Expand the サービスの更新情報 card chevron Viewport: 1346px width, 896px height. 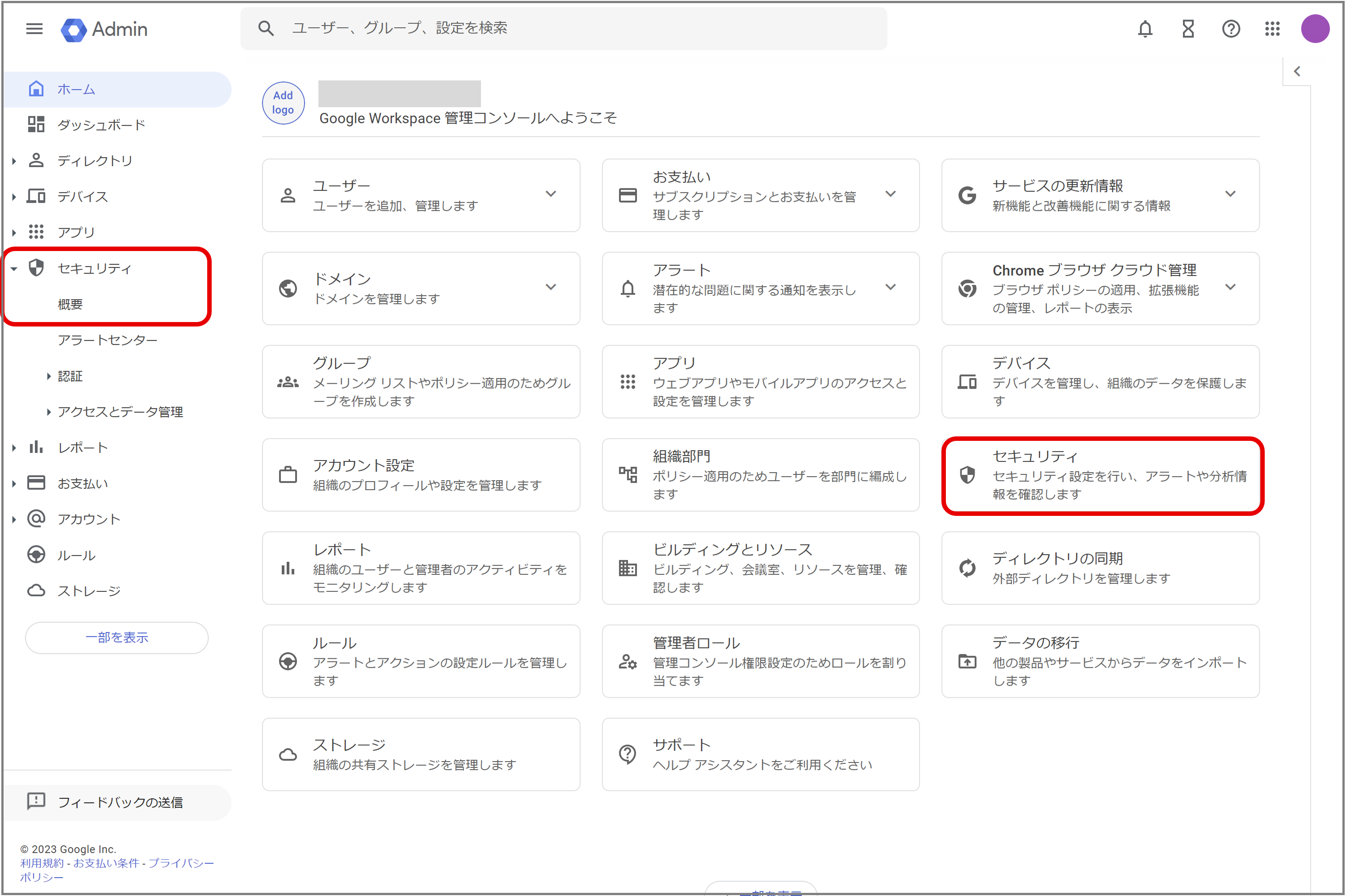click(1230, 194)
